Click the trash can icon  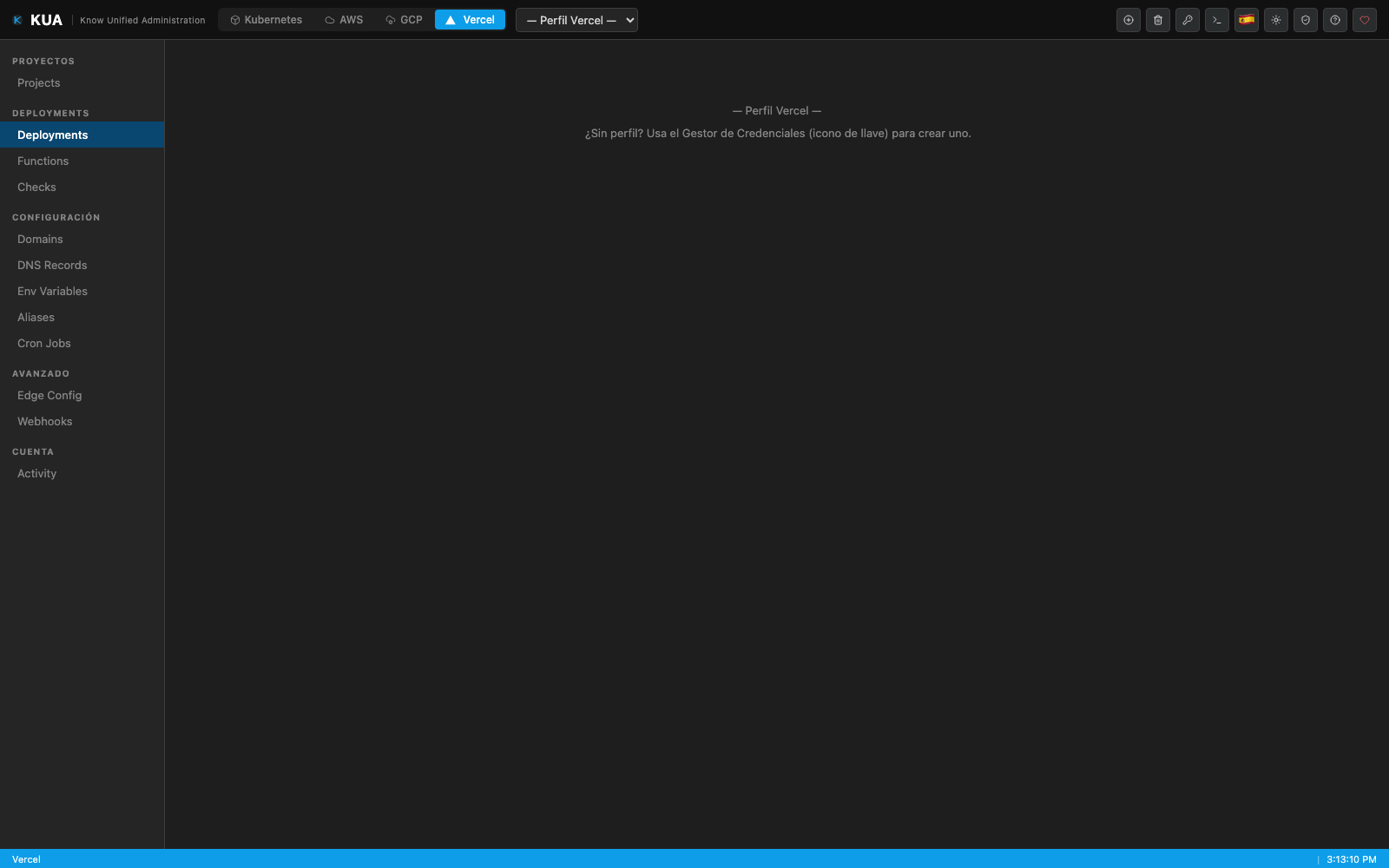click(x=1158, y=20)
